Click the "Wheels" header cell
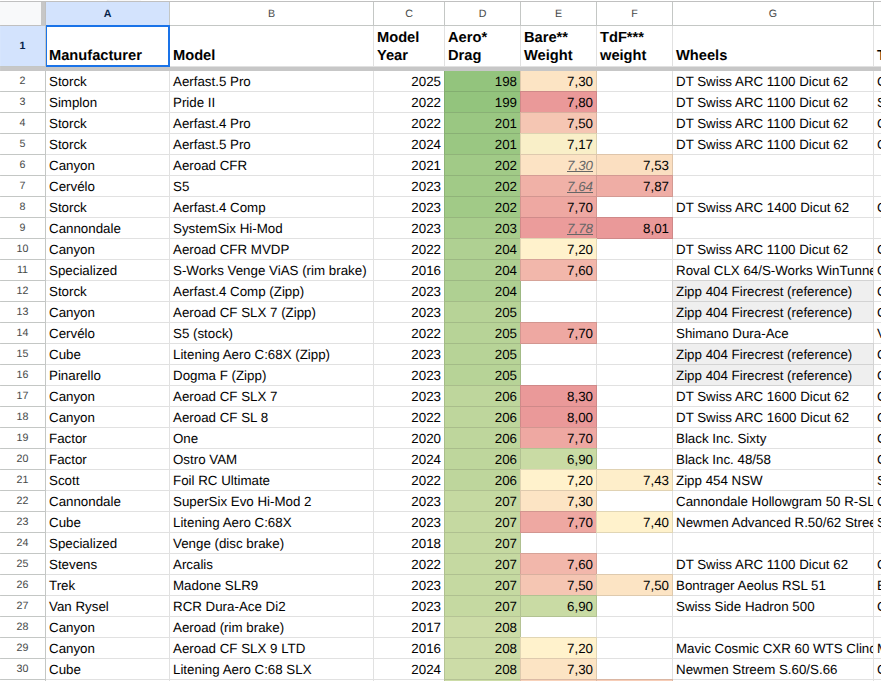Screen dimensions: 881x681 pyautogui.click(x=773, y=46)
